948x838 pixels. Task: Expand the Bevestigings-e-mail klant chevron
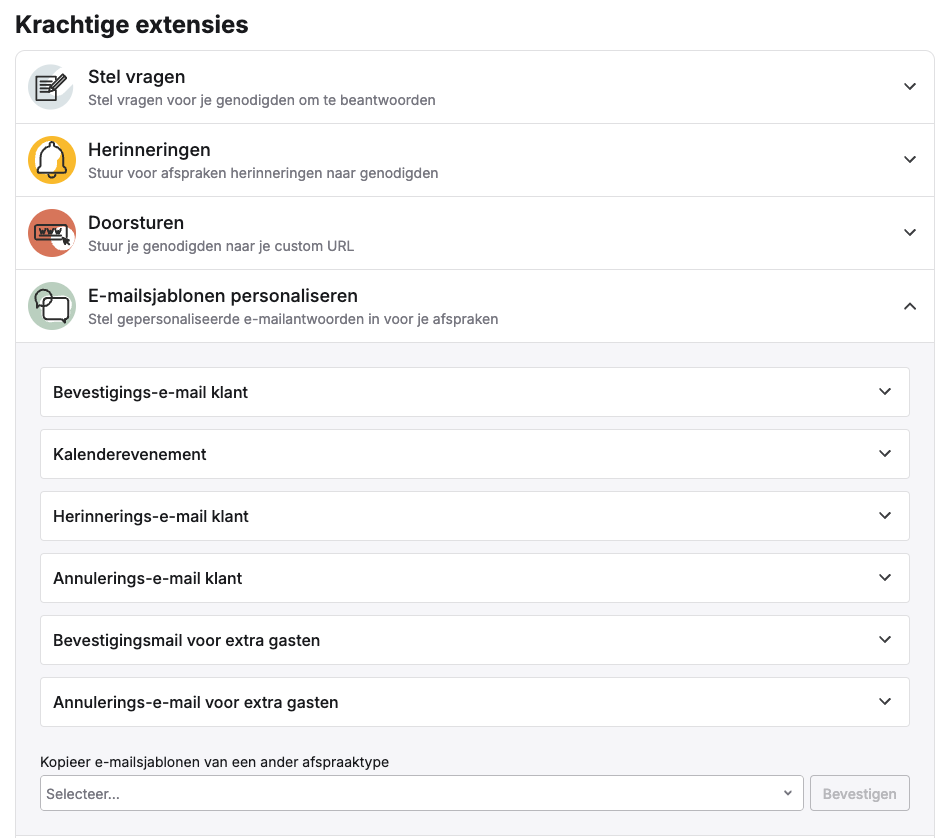tap(885, 392)
